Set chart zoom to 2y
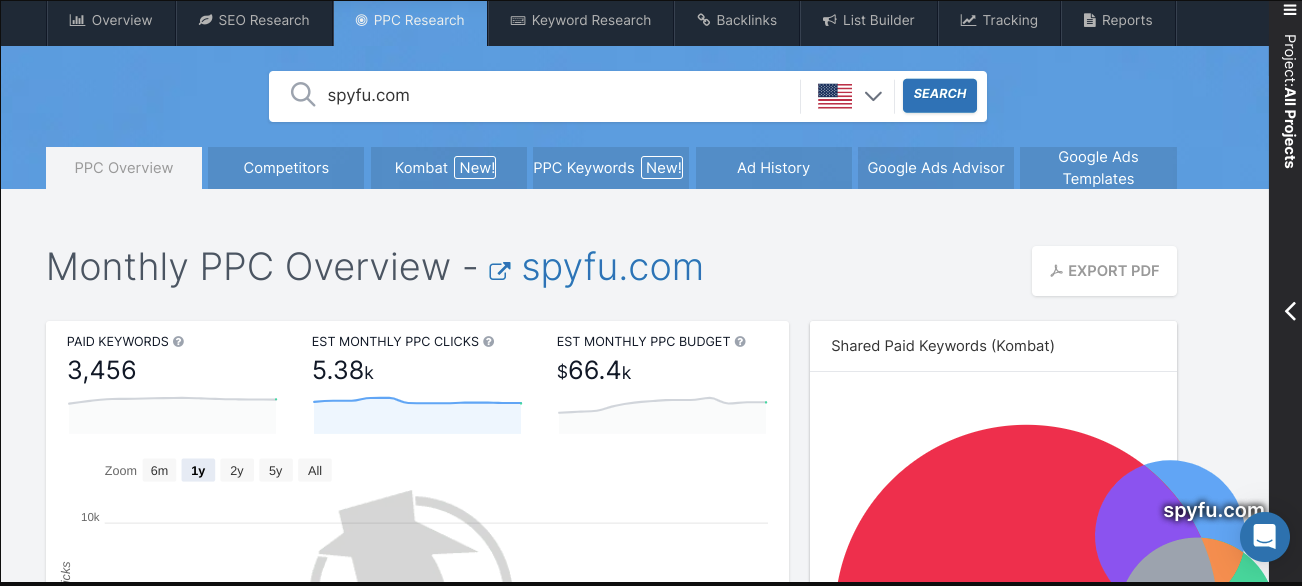This screenshot has height=586, width=1302. coord(237,471)
